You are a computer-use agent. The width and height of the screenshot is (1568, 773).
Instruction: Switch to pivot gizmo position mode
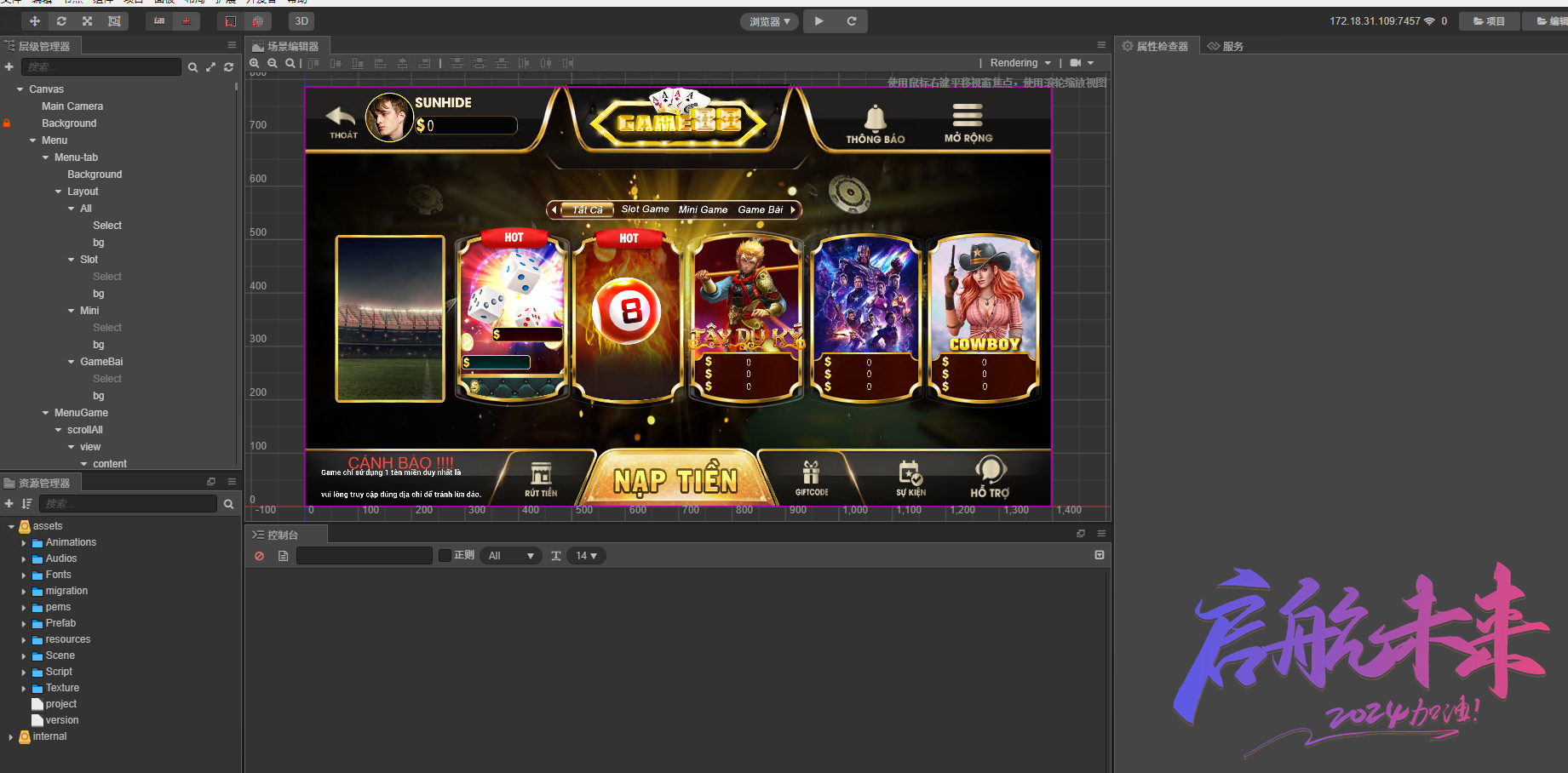(159, 21)
